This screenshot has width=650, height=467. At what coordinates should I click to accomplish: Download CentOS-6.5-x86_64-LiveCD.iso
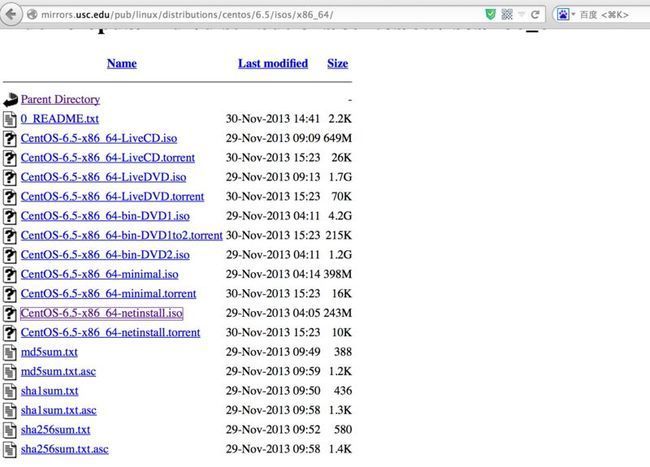point(99,138)
